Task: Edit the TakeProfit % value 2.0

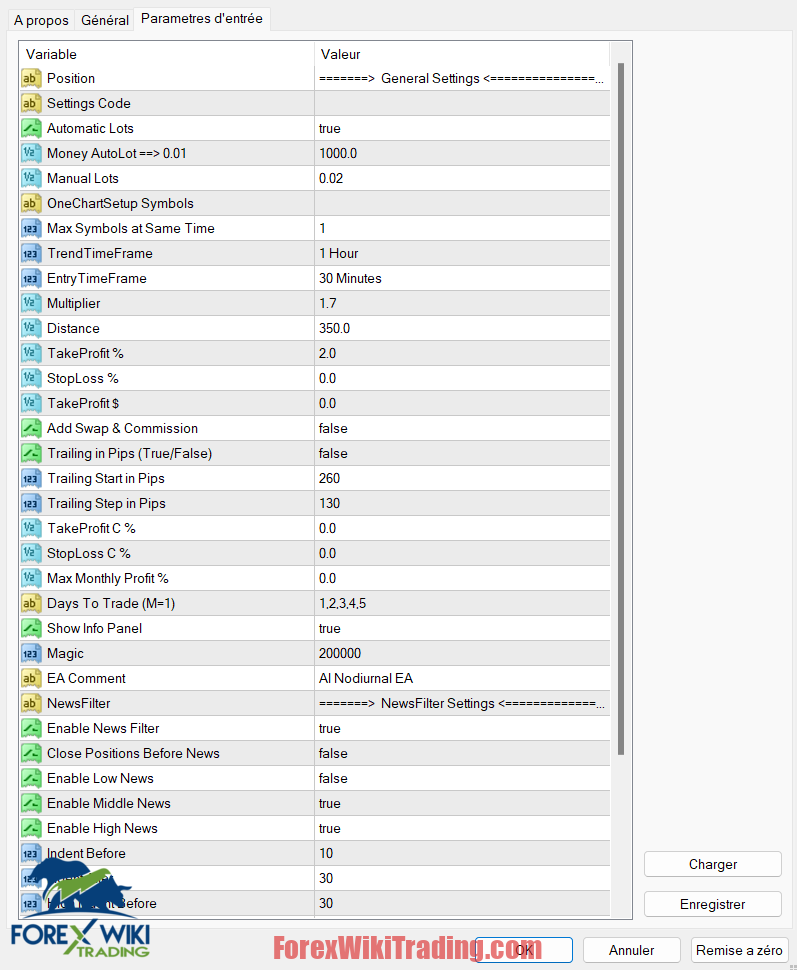Action: point(462,353)
